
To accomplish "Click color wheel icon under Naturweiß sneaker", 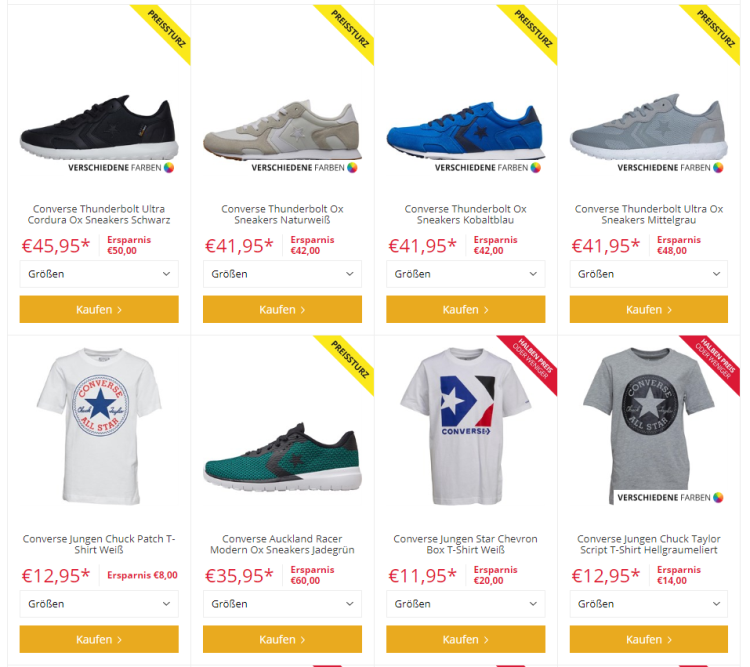I will click(352, 167).
